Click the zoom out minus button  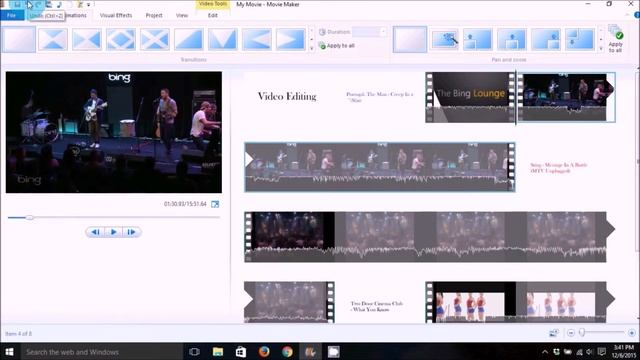[571, 333]
